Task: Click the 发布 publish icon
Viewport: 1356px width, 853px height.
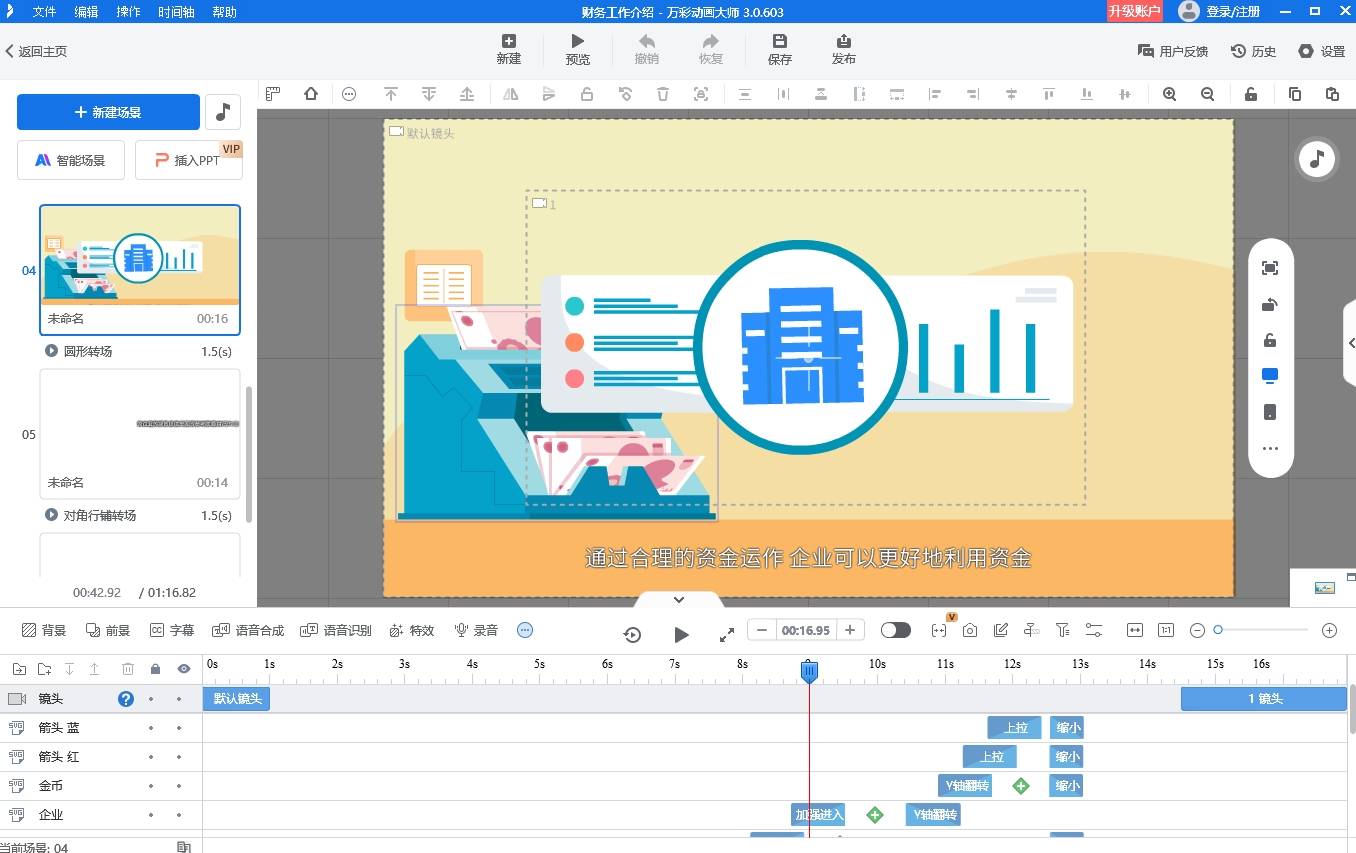Action: pyautogui.click(x=843, y=42)
